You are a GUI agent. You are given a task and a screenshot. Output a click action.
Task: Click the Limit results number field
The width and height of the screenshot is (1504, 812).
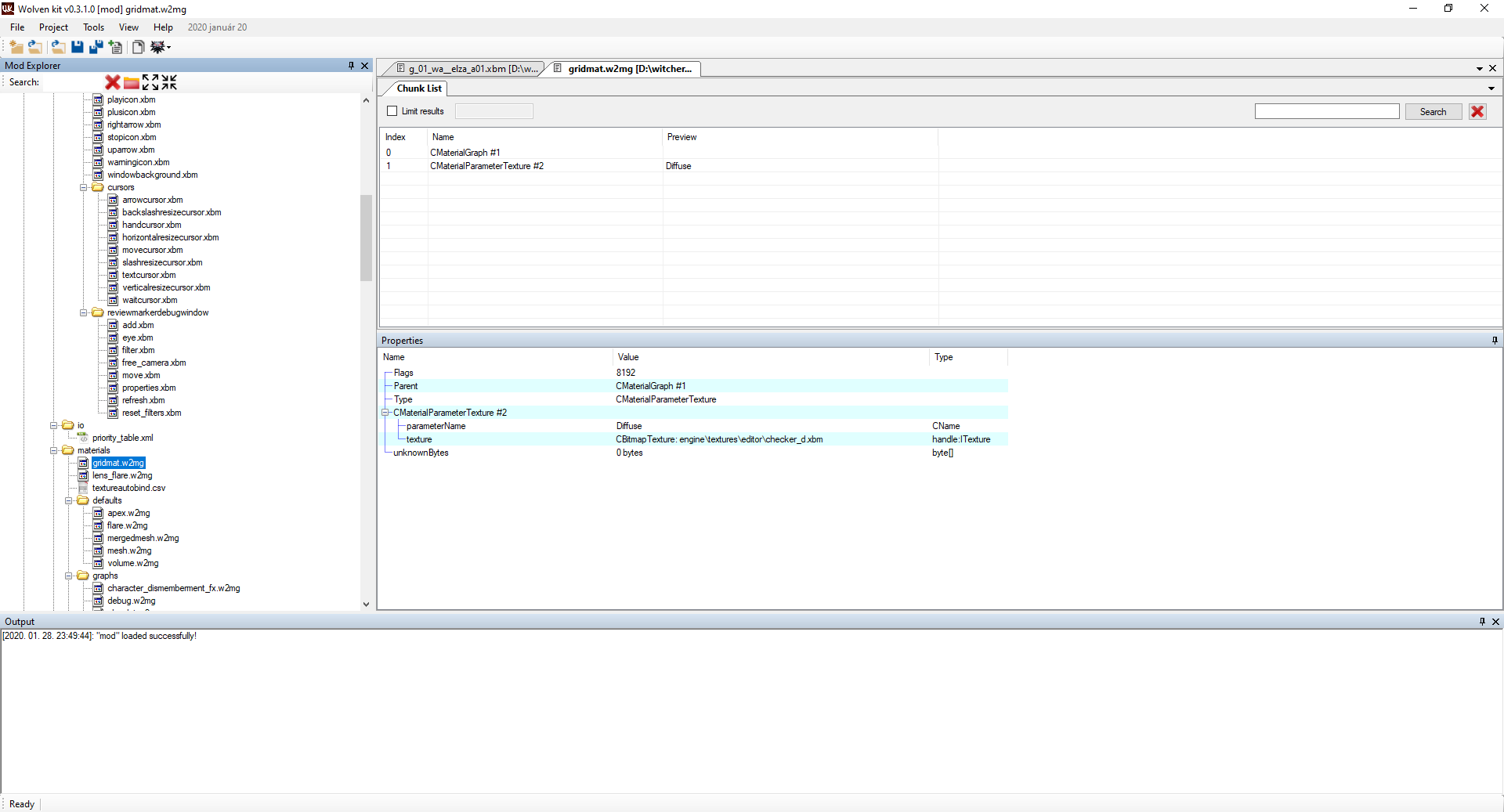(x=494, y=111)
